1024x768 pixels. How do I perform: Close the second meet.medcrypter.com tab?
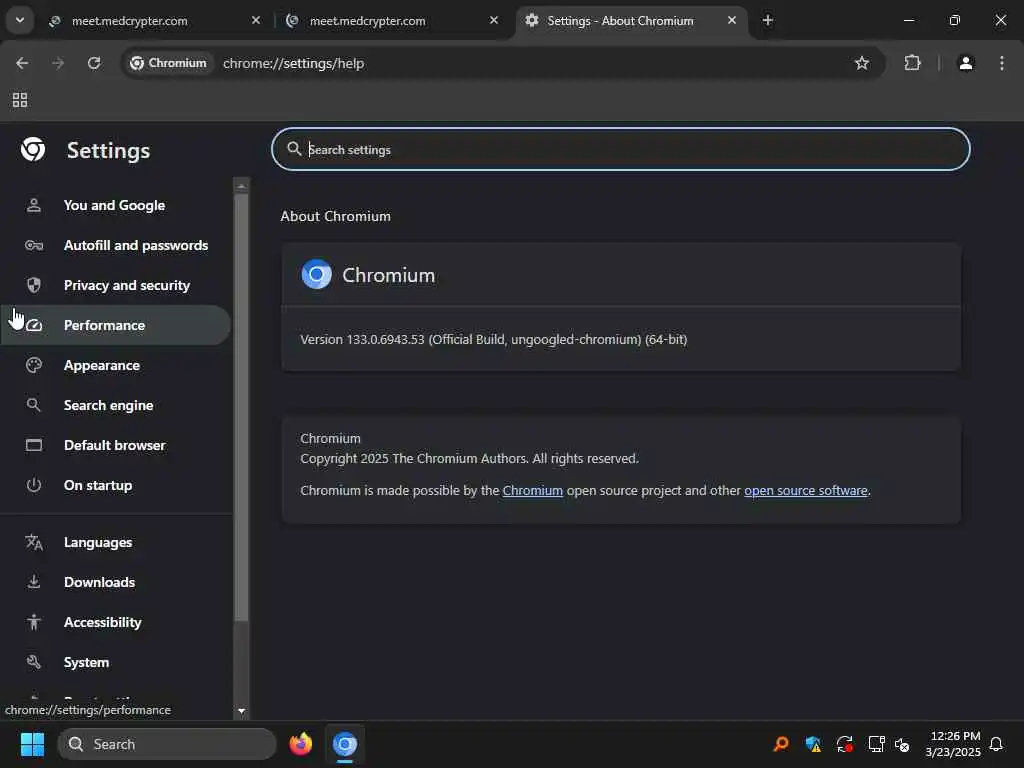(x=494, y=21)
